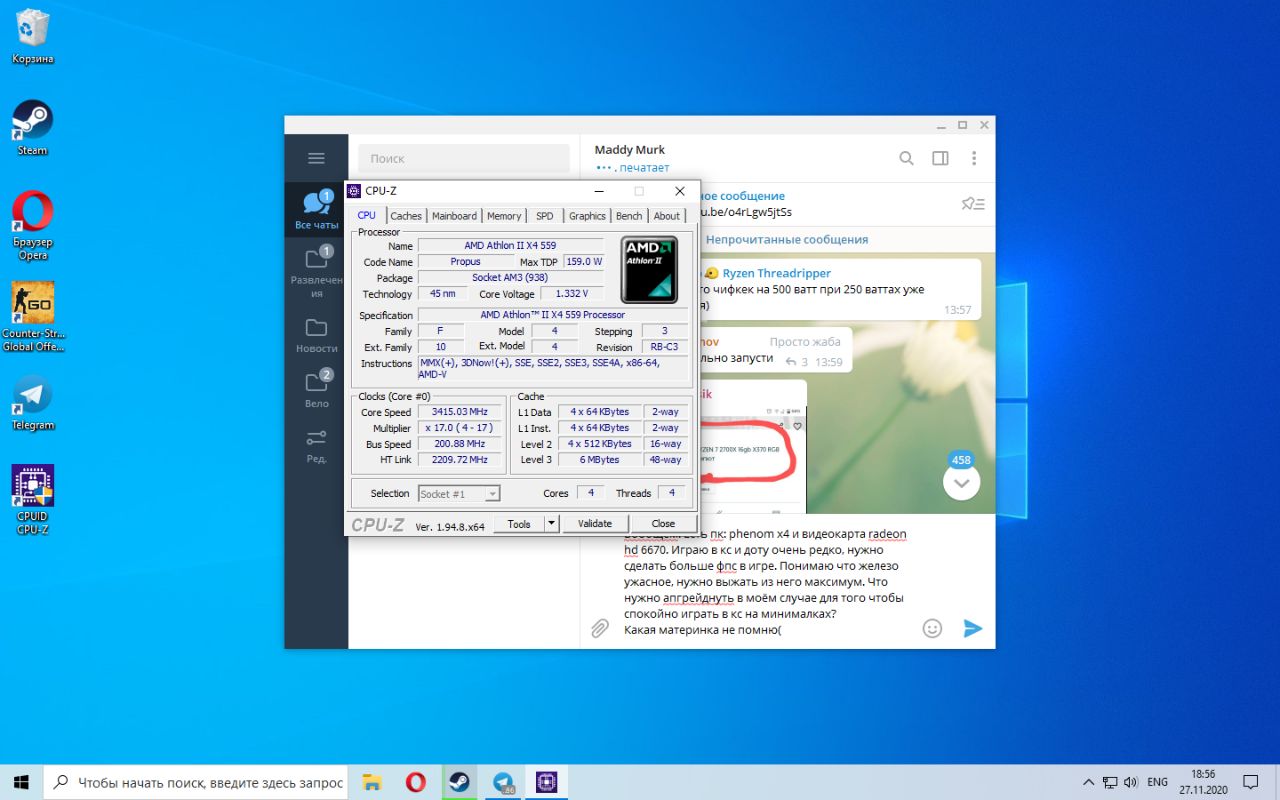1280x800 pixels.
Task: Open chat options three-dot menu
Action: pyautogui.click(x=974, y=158)
